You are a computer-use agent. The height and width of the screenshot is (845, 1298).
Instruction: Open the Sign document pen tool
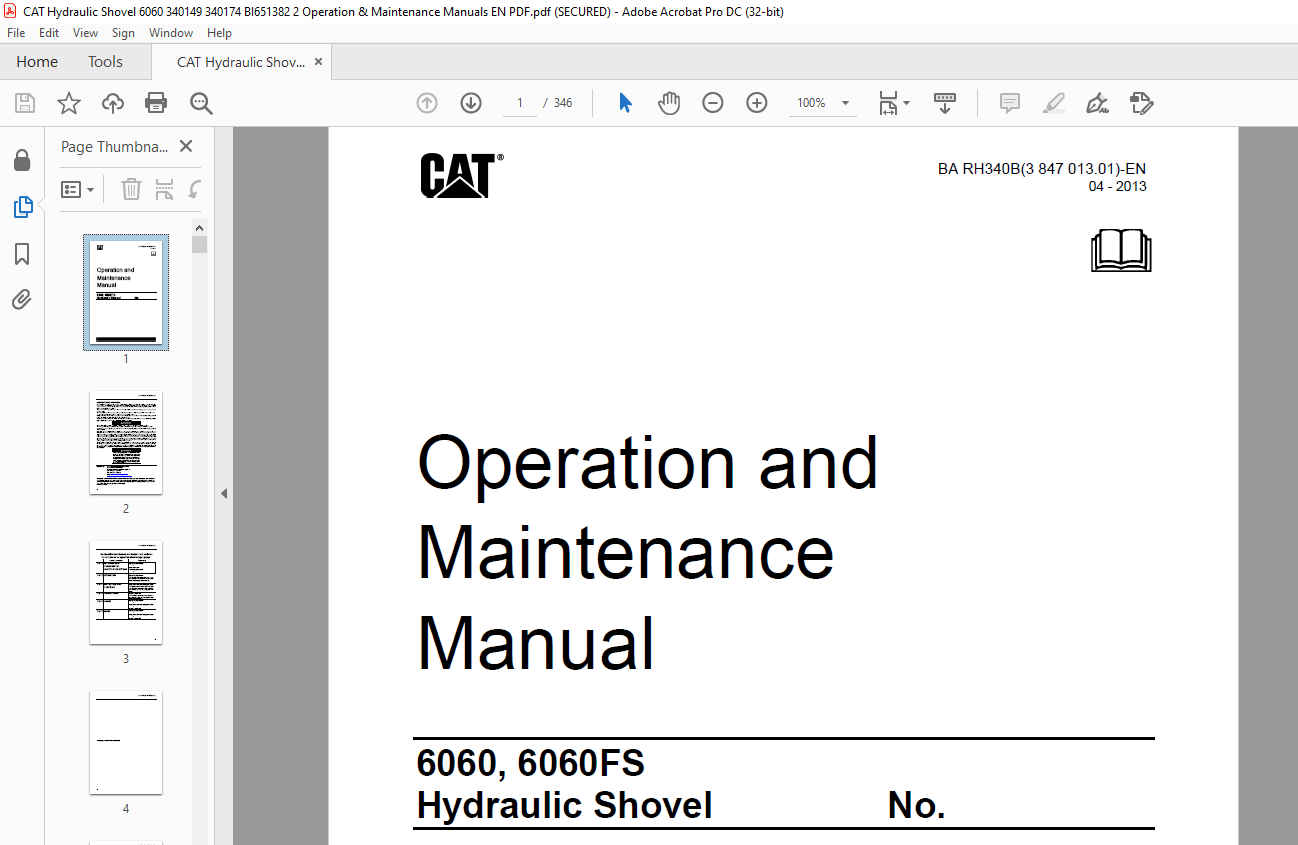1098,103
